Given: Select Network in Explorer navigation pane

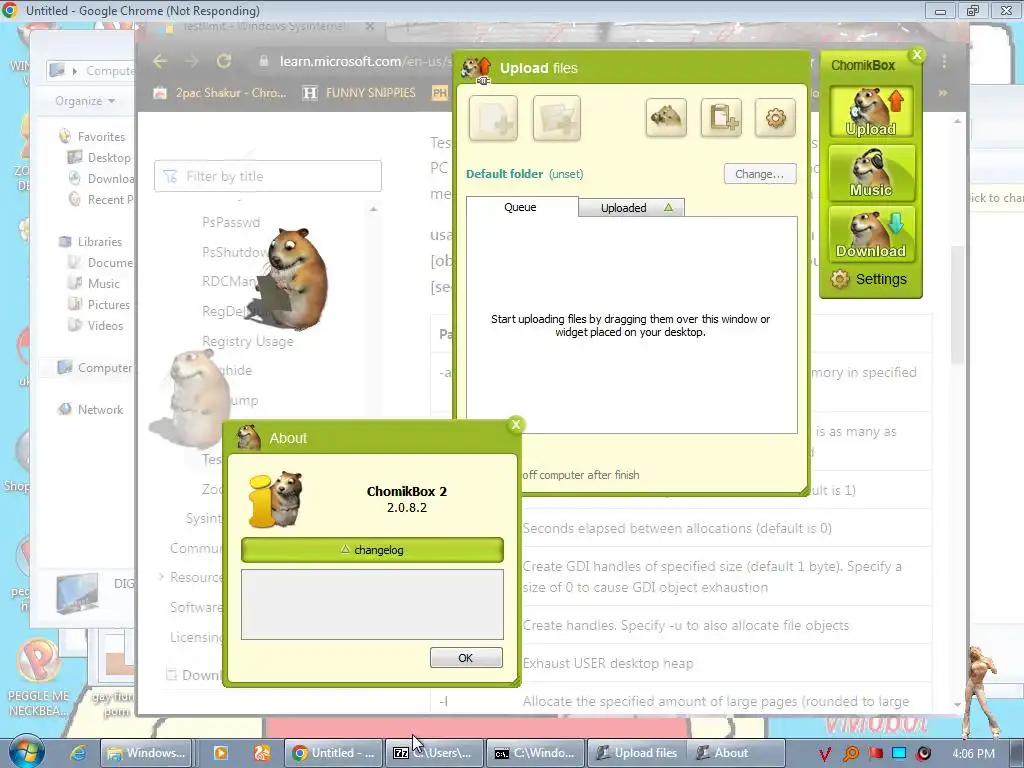Looking at the screenshot, I should pyautogui.click(x=91, y=409).
